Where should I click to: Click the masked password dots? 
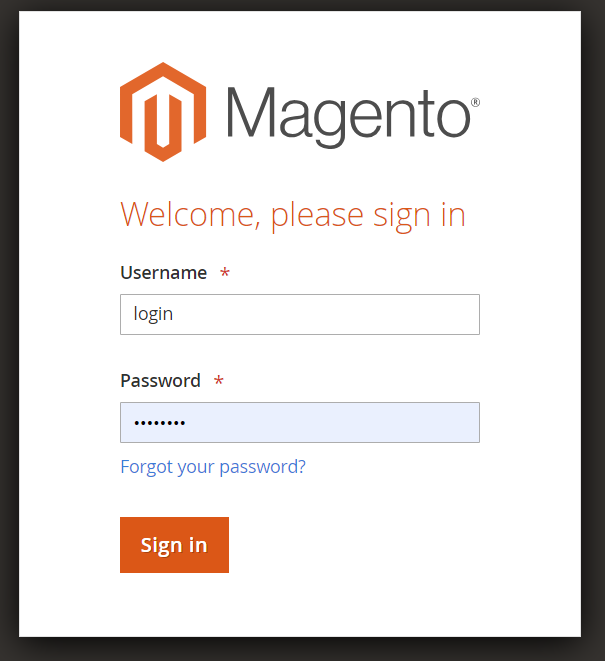point(160,422)
